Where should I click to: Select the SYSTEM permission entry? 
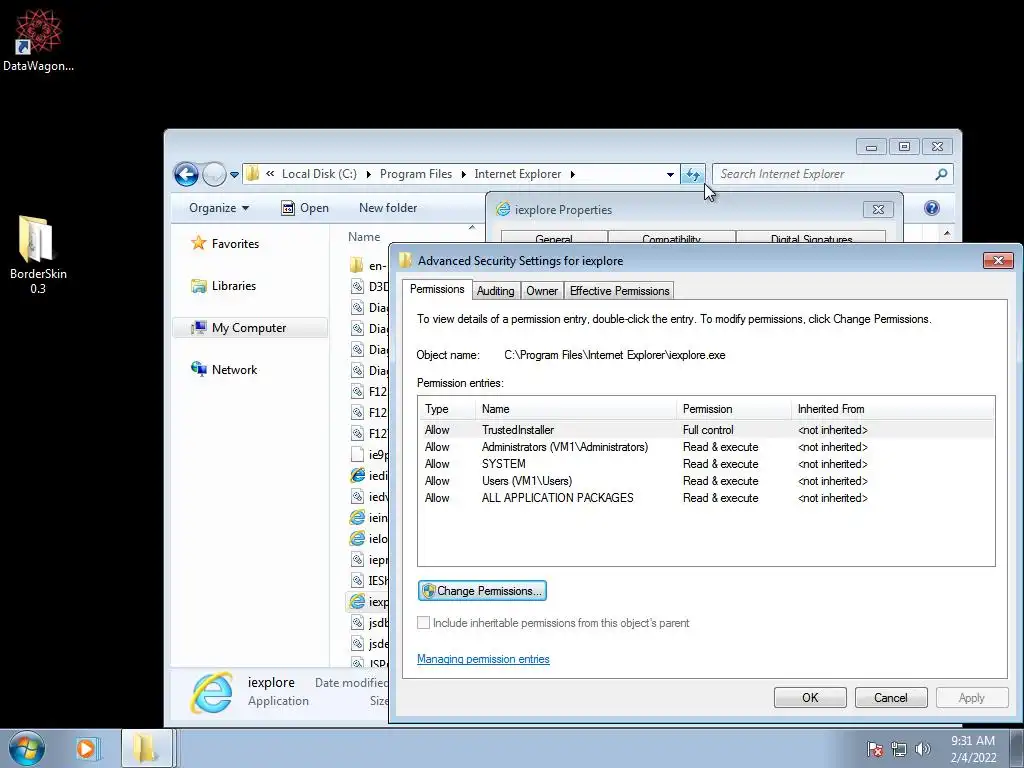707,464
